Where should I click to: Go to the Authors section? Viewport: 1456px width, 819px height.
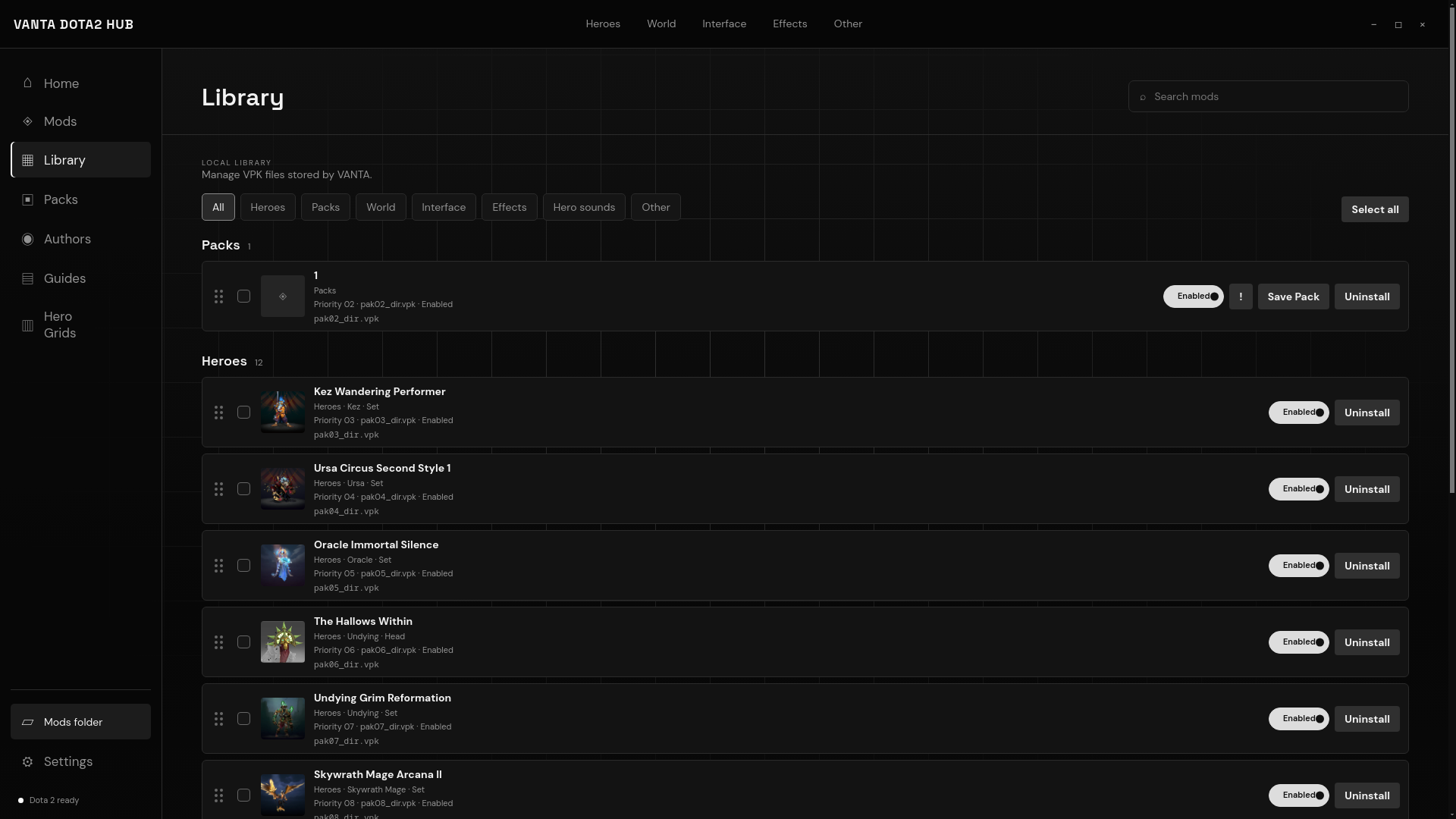(x=80, y=239)
